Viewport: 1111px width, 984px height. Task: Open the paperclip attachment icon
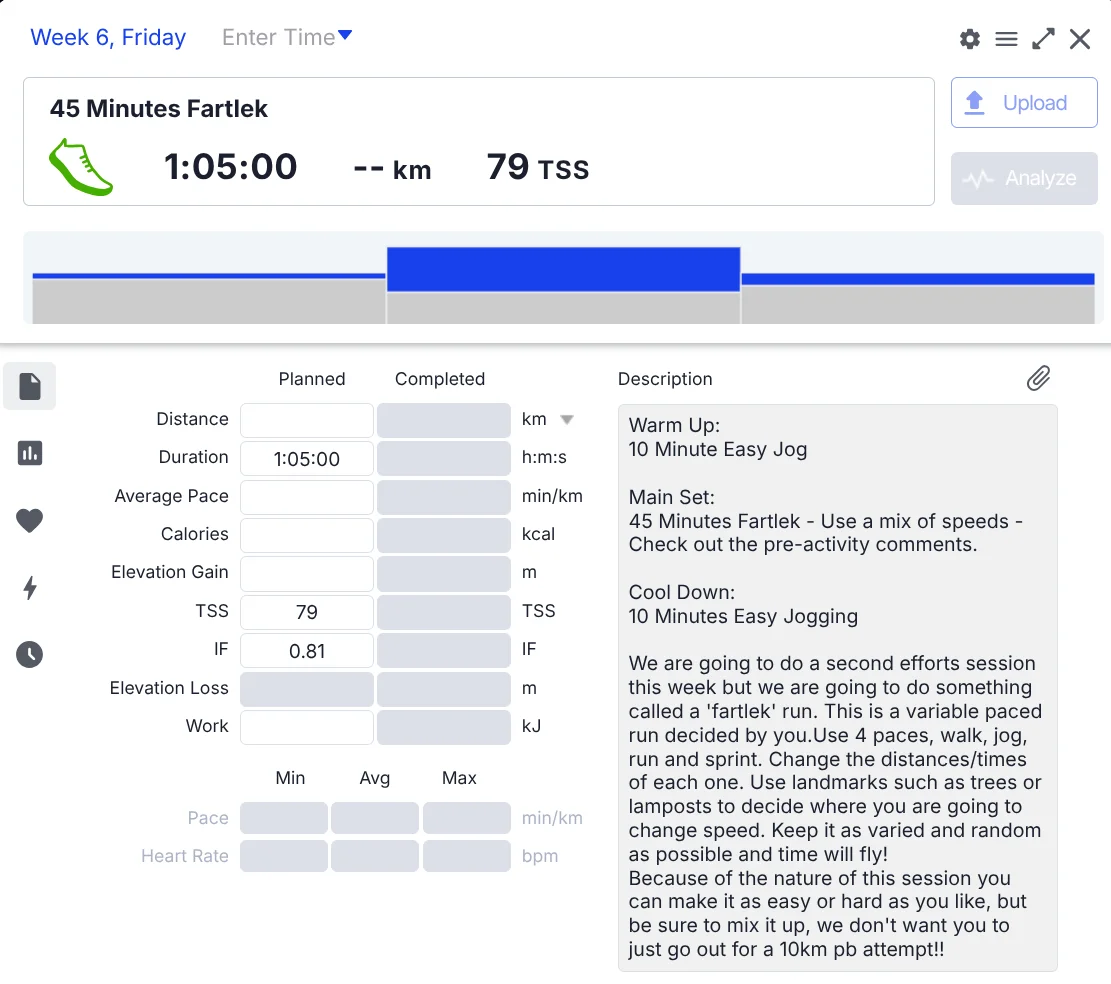click(1038, 378)
